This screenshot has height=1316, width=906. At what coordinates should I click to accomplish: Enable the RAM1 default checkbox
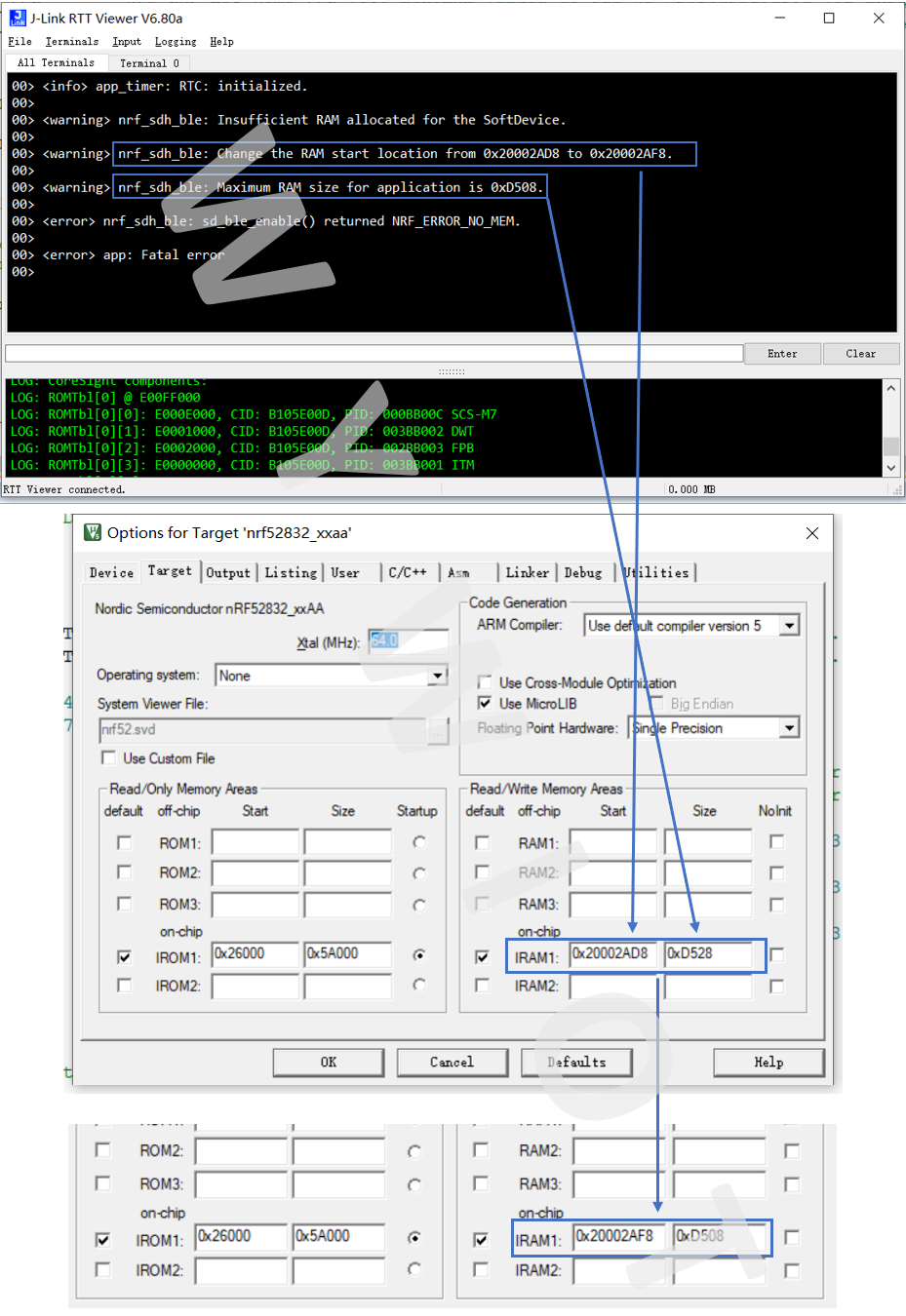pos(482,842)
